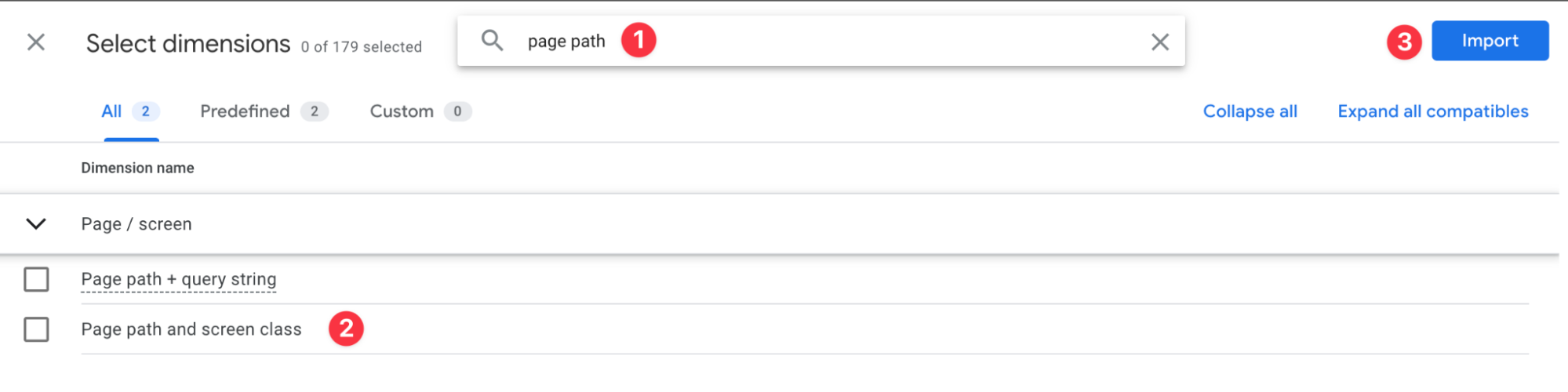Clear the "page path" search text
The height and width of the screenshot is (392, 1568).
(x=1159, y=42)
